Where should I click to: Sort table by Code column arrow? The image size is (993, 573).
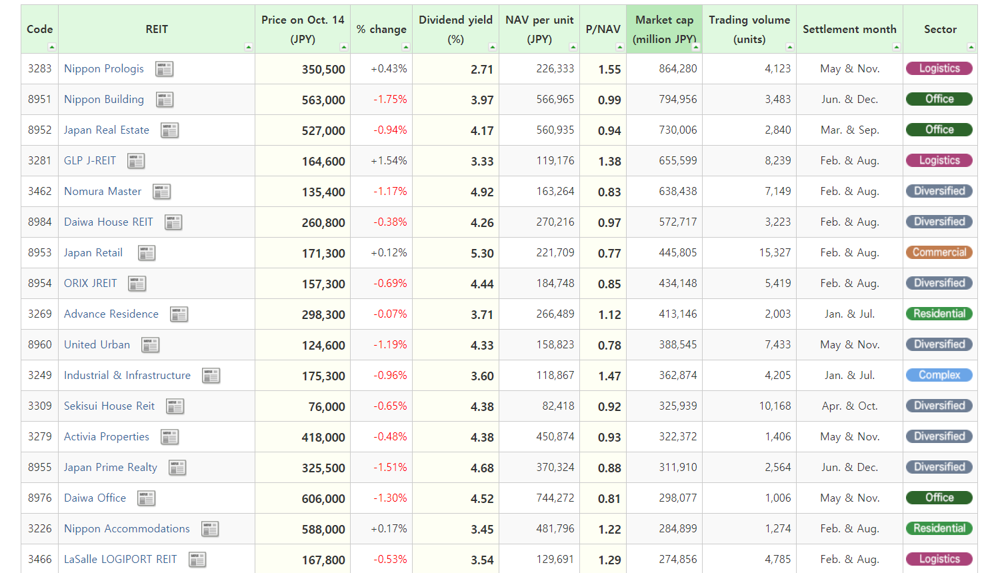coord(52,47)
